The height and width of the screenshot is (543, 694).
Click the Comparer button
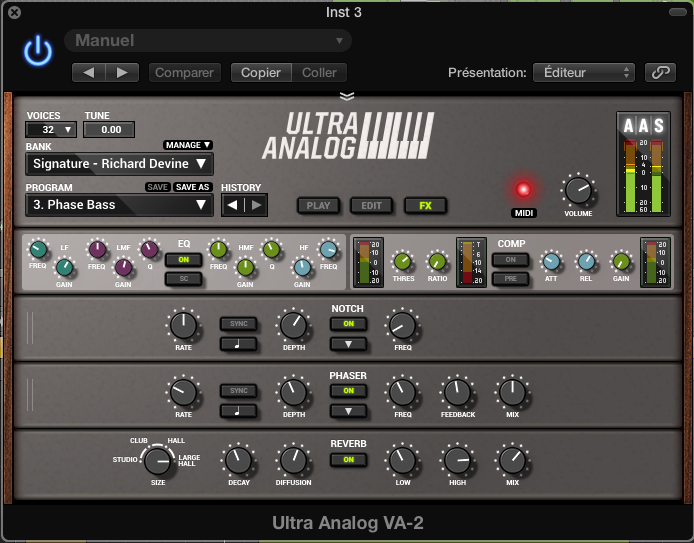click(185, 73)
